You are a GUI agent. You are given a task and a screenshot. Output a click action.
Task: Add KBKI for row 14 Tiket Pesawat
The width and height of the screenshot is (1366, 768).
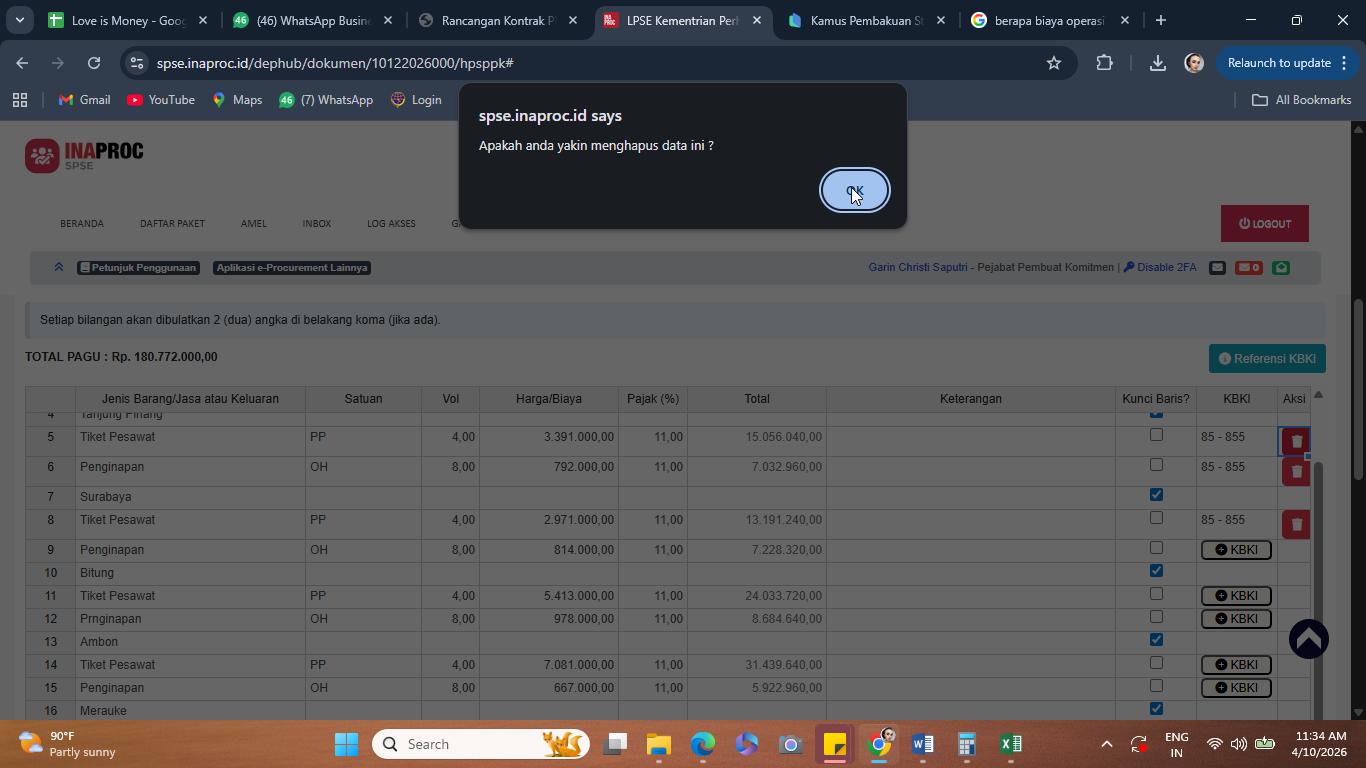coord(1236,665)
